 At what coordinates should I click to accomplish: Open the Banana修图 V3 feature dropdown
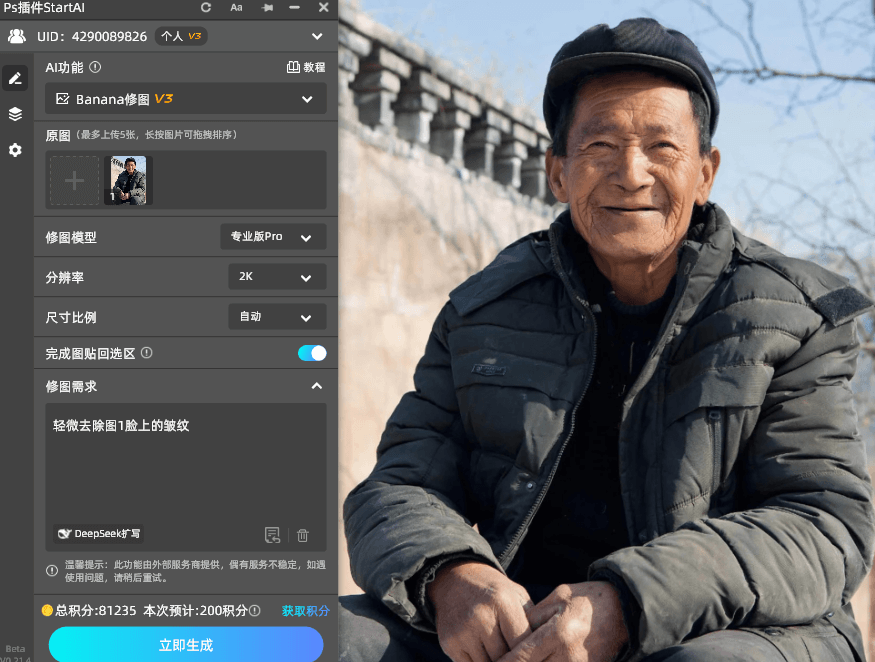[x=185, y=99]
